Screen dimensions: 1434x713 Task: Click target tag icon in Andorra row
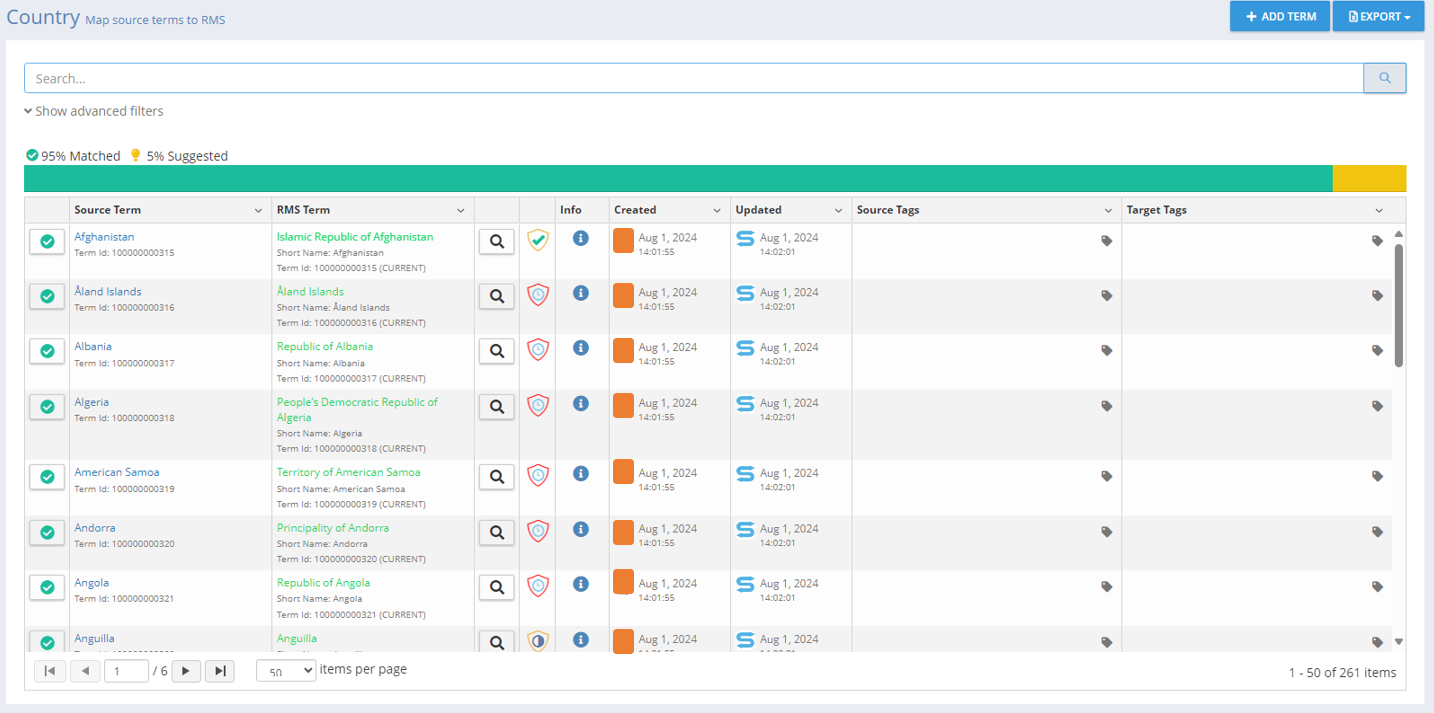pyautogui.click(x=1377, y=532)
